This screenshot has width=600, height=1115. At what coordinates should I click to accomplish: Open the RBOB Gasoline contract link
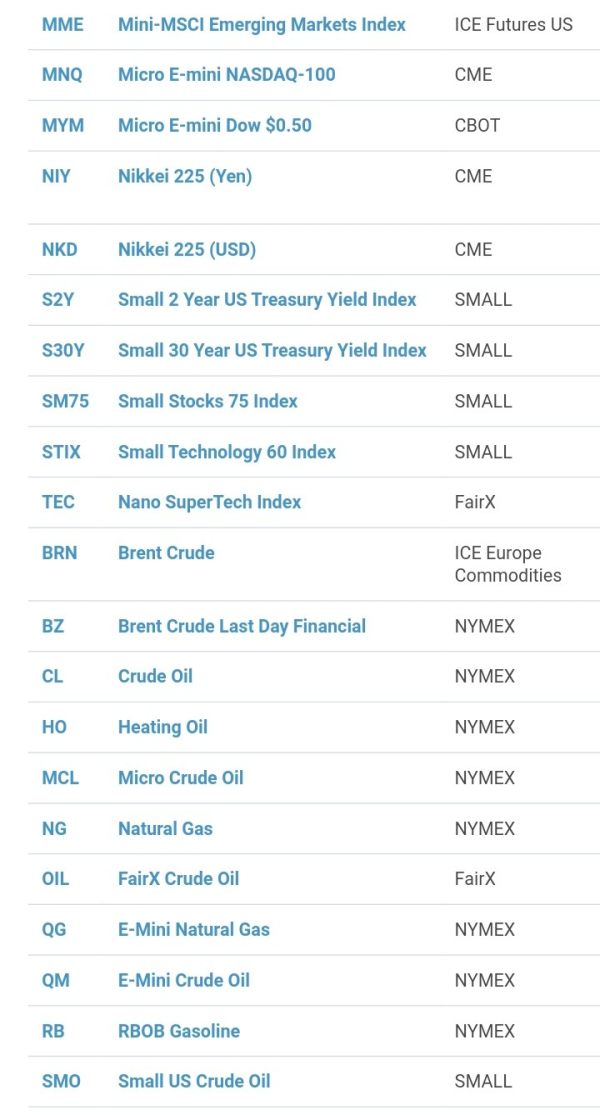click(x=178, y=1031)
